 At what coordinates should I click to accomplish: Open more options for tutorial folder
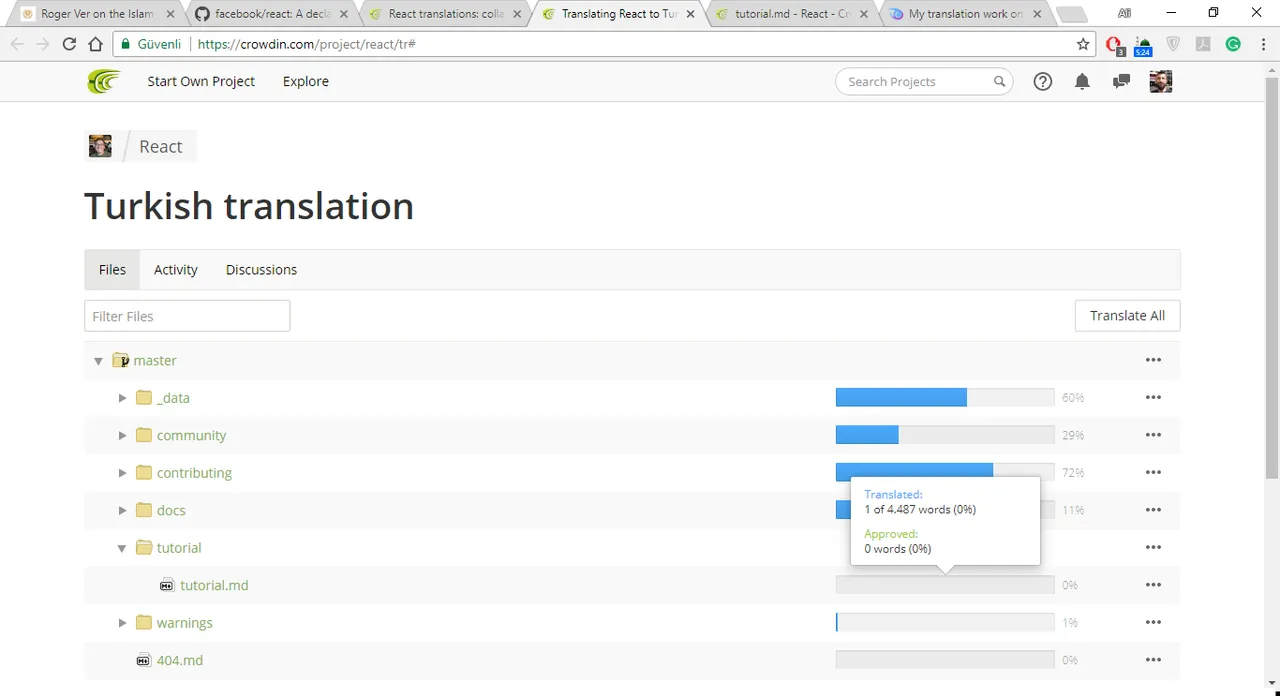1153,548
